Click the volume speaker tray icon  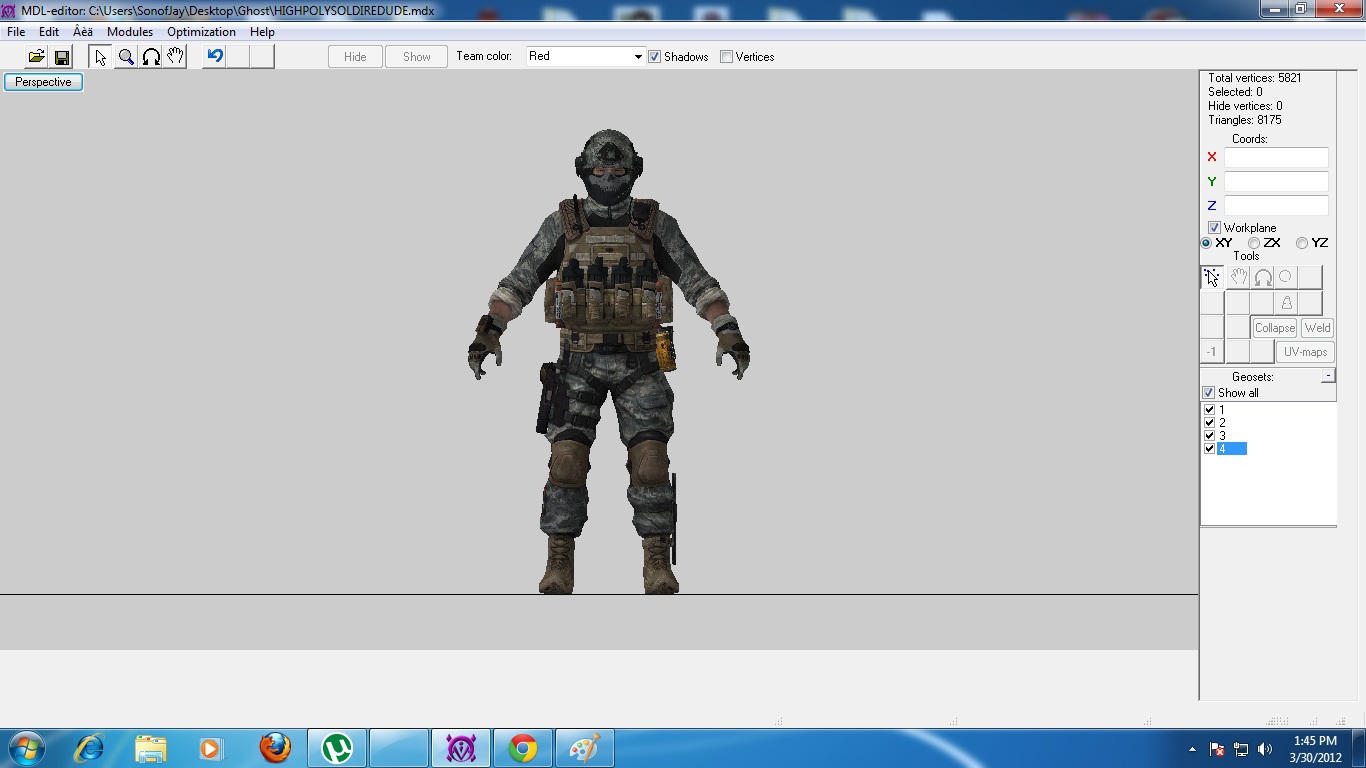click(x=1265, y=749)
